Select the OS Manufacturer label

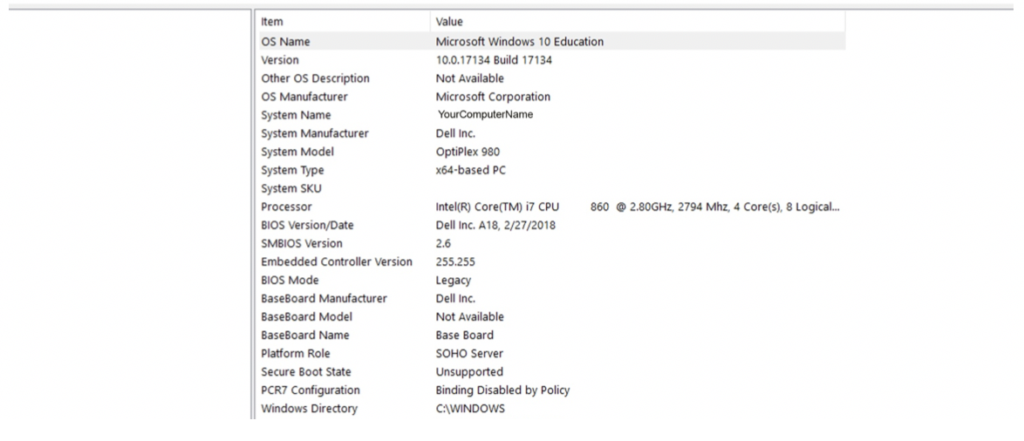[304, 97]
